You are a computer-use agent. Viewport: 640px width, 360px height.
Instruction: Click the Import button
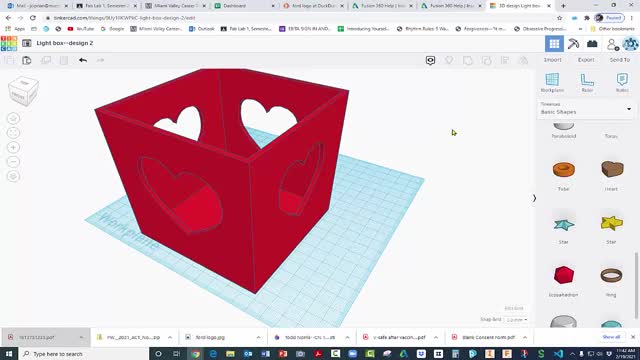(x=552, y=60)
